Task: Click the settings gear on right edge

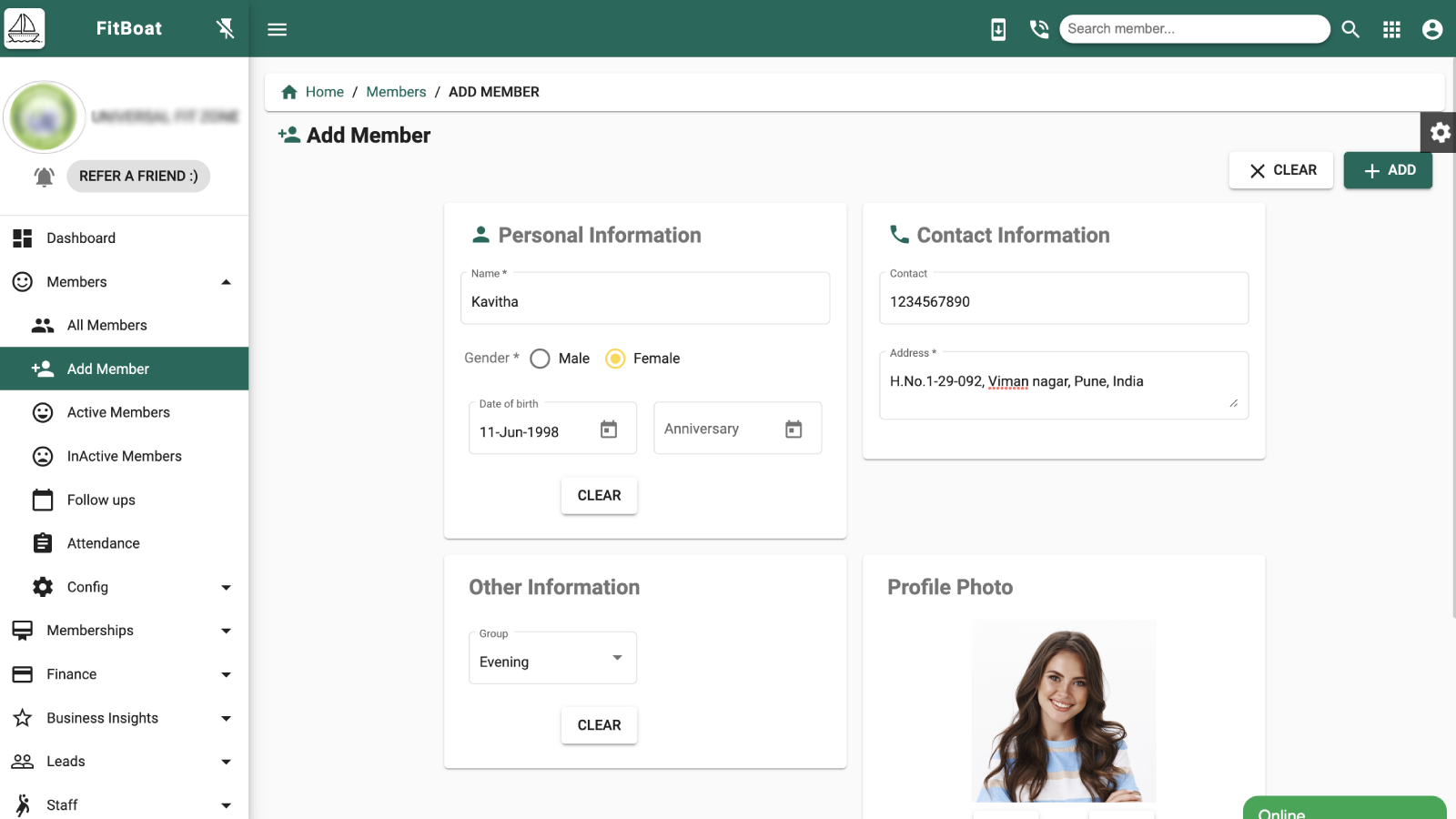Action: point(1439,133)
